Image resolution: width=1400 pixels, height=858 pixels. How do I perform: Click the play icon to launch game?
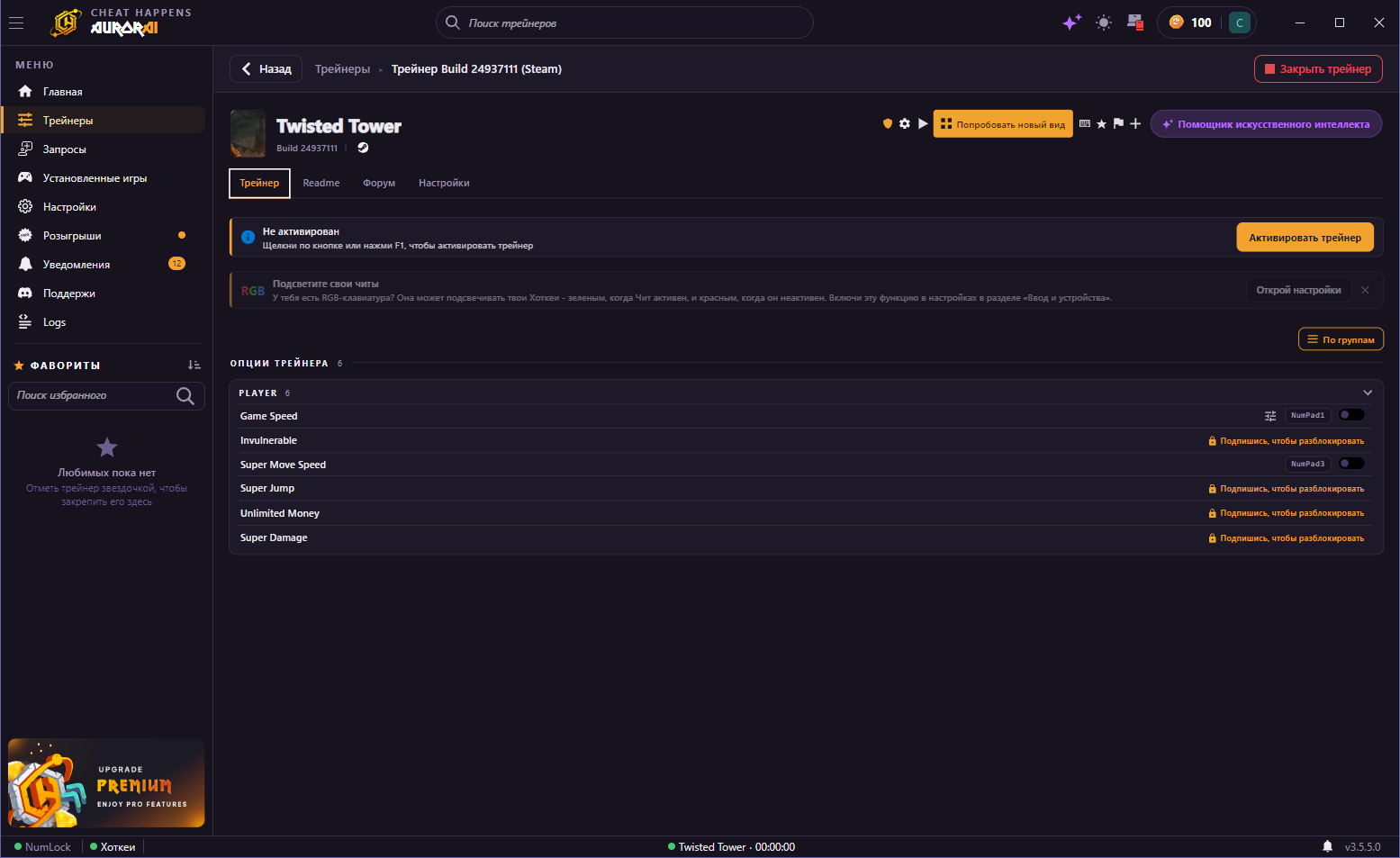pos(923,123)
